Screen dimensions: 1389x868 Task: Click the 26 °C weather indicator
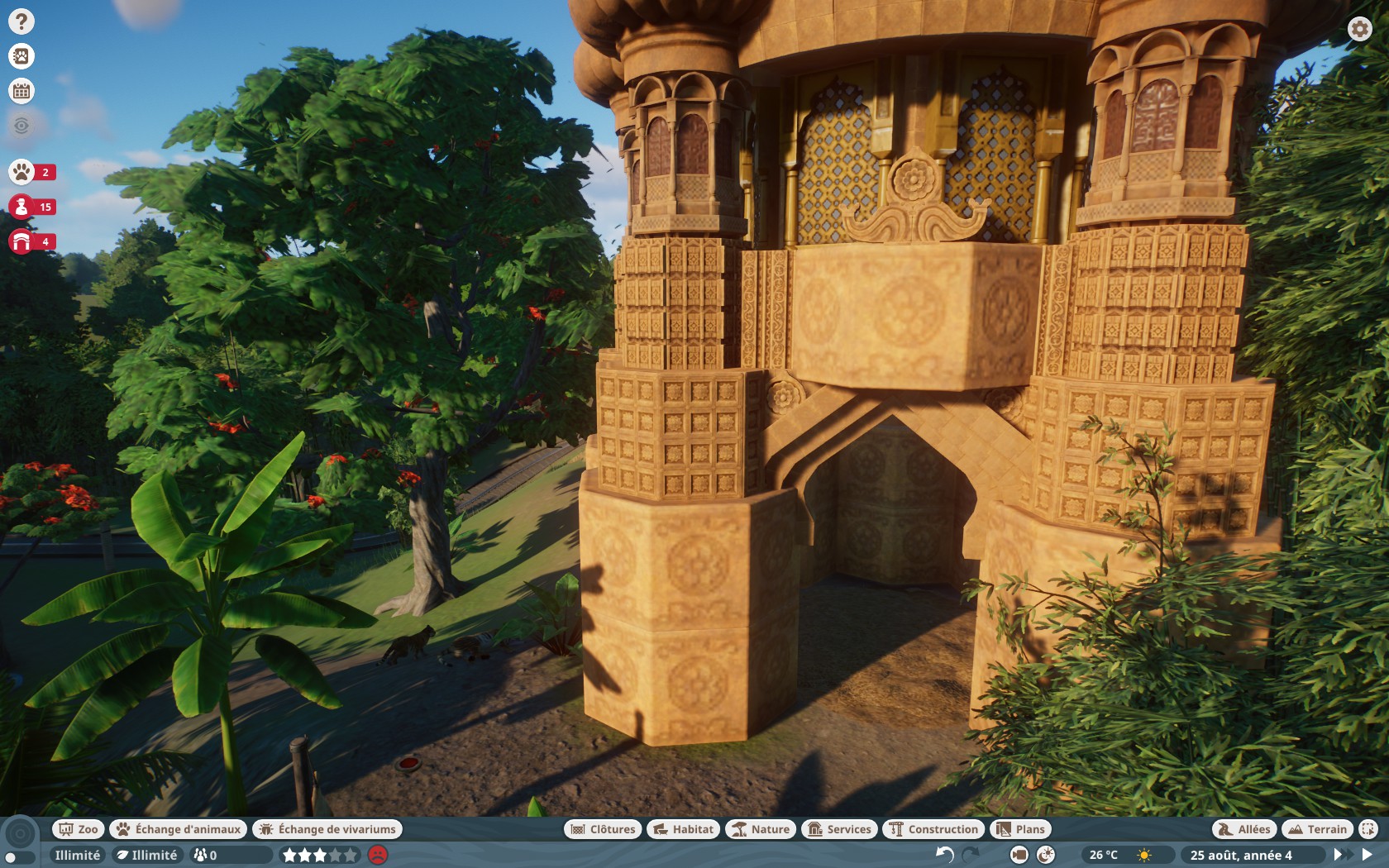click(x=1104, y=855)
